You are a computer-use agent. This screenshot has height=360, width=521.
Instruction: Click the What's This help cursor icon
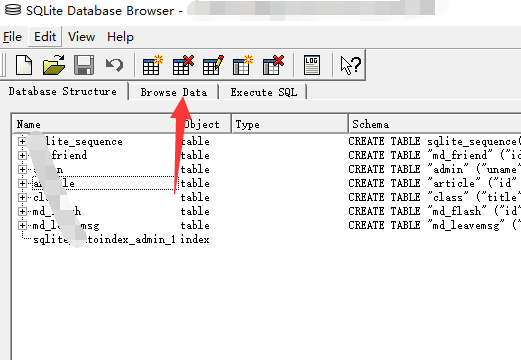[x=350, y=65]
